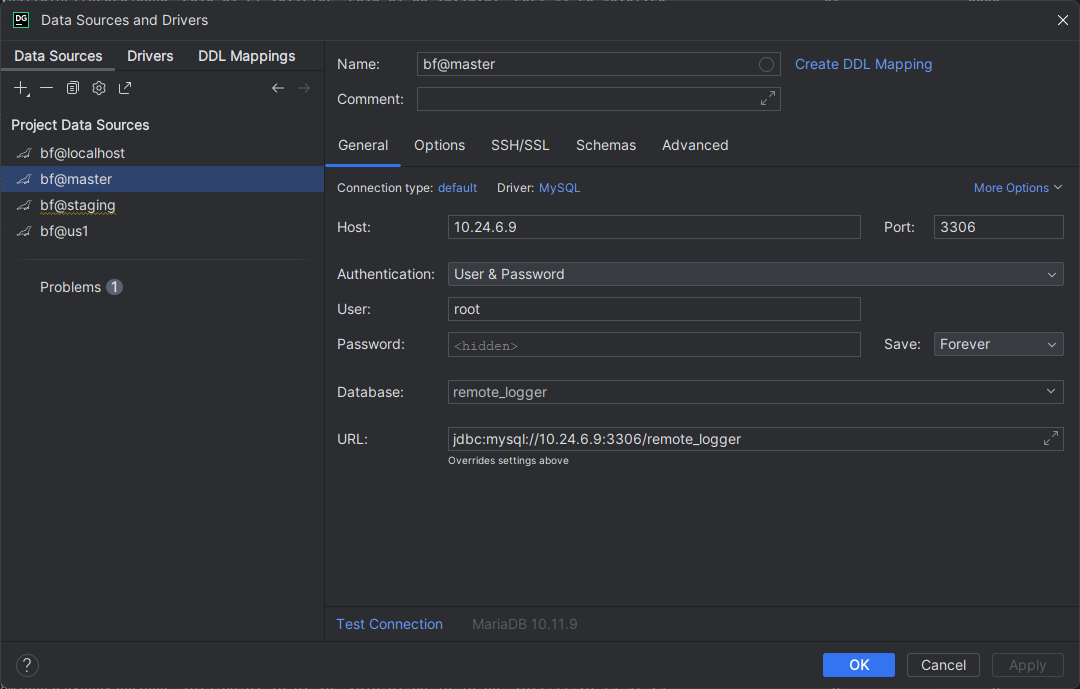Click the Cancel button
Image resolution: width=1080 pixels, height=689 pixels.
coord(943,665)
